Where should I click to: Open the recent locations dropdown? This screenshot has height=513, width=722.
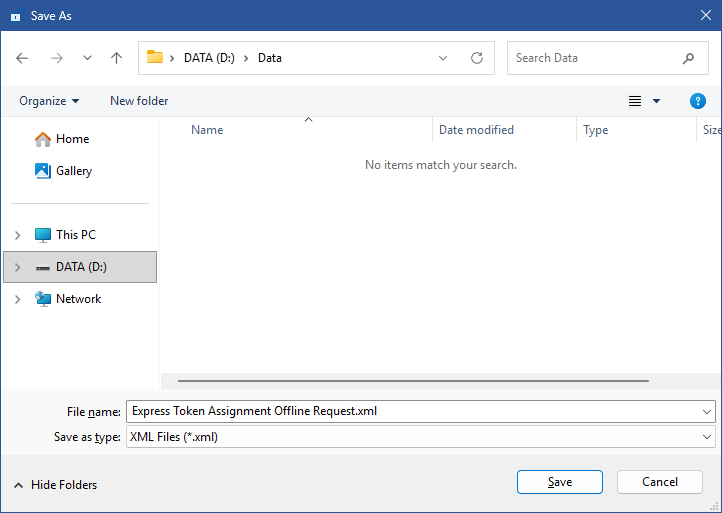(87, 58)
